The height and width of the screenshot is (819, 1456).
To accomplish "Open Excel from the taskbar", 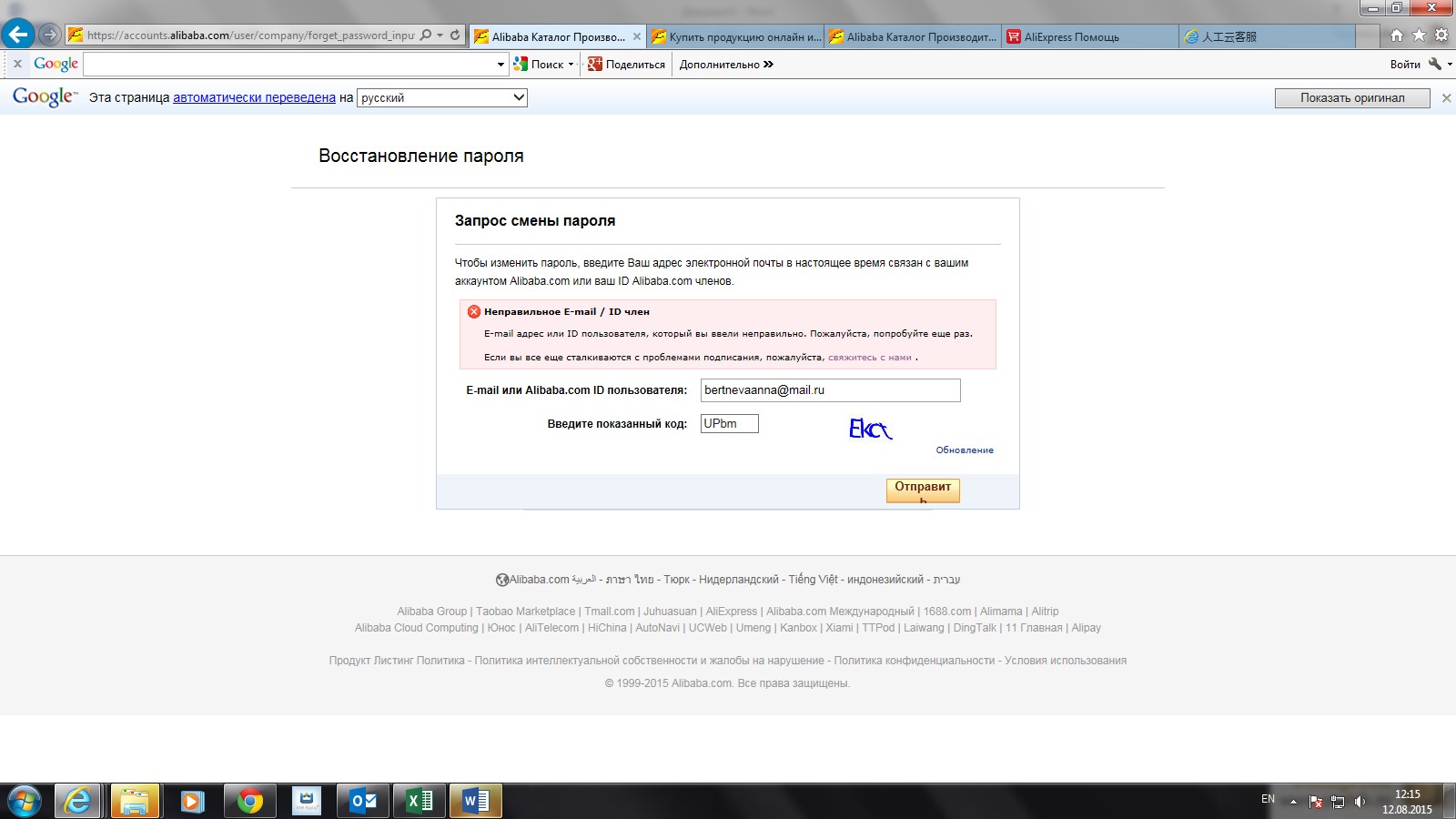I will click(420, 802).
